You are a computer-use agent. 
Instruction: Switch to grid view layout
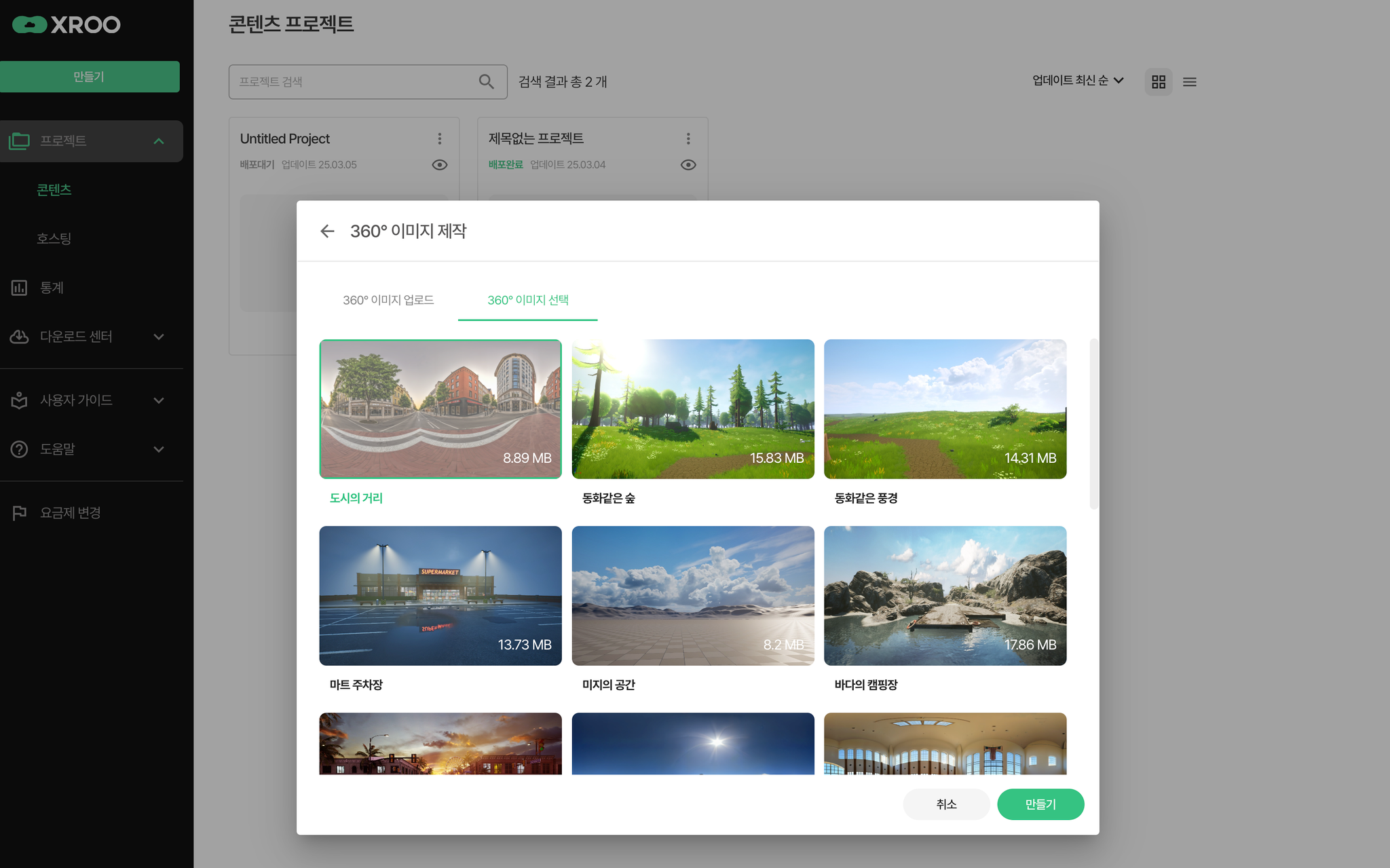click(x=1159, y=81)
